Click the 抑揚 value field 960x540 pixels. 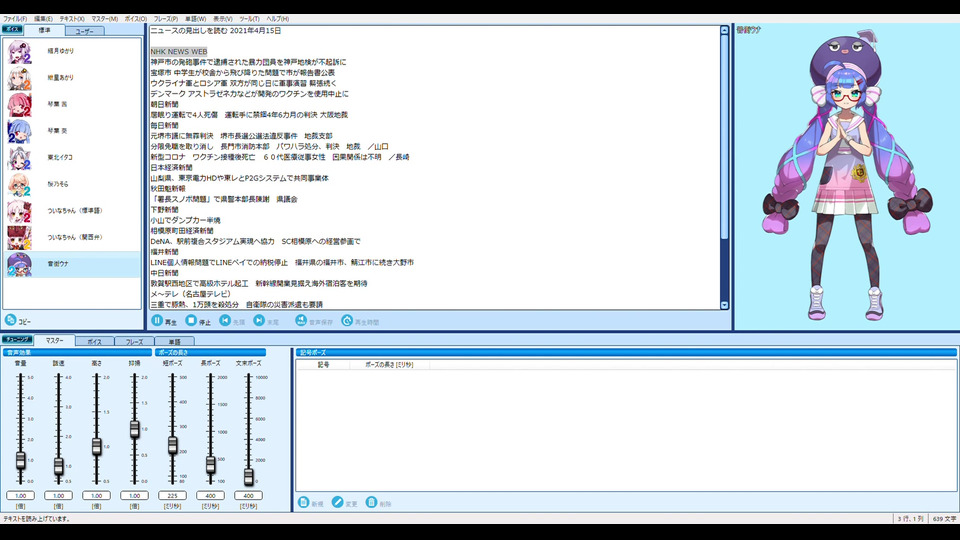pyautogui.click(x=134, y=495)
